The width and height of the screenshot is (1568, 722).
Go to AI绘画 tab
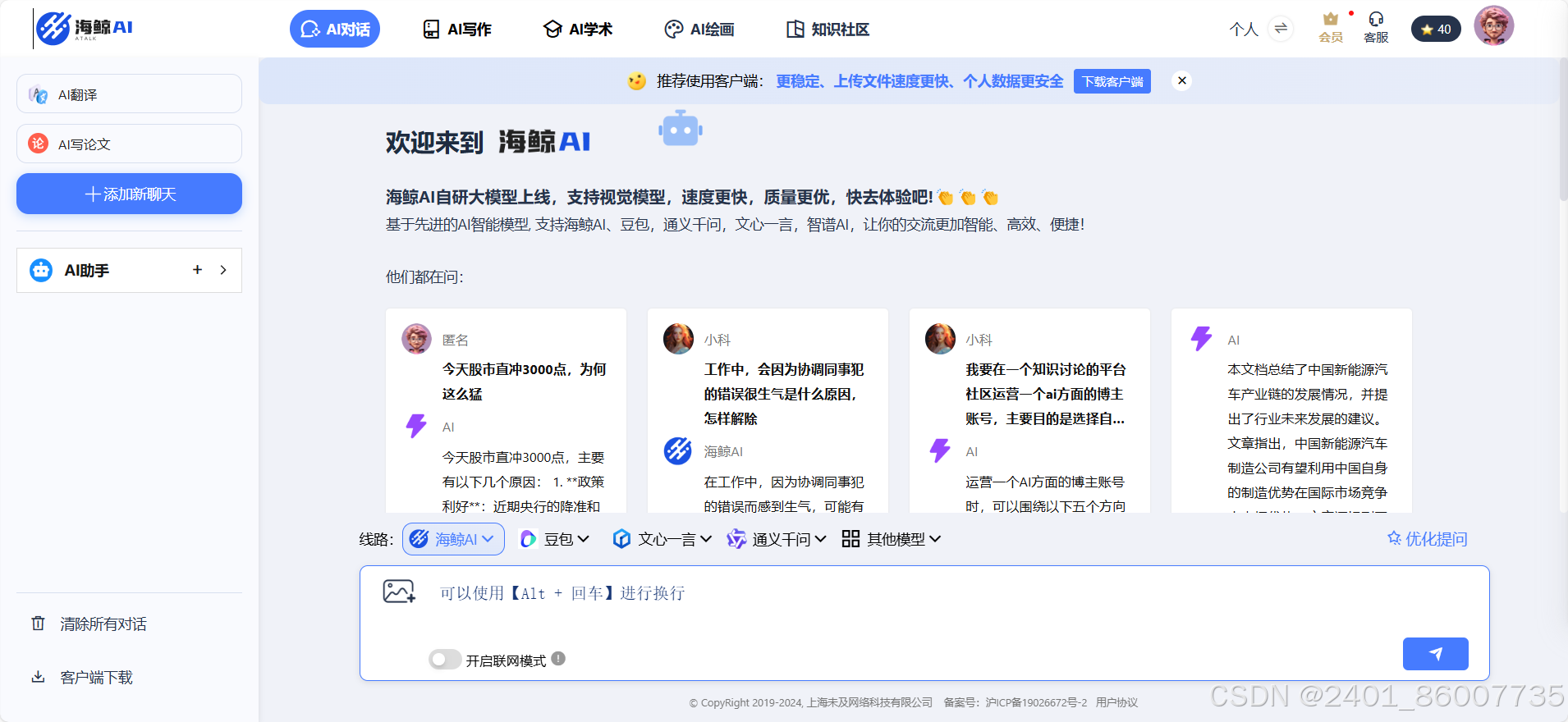tap(699, 30)
